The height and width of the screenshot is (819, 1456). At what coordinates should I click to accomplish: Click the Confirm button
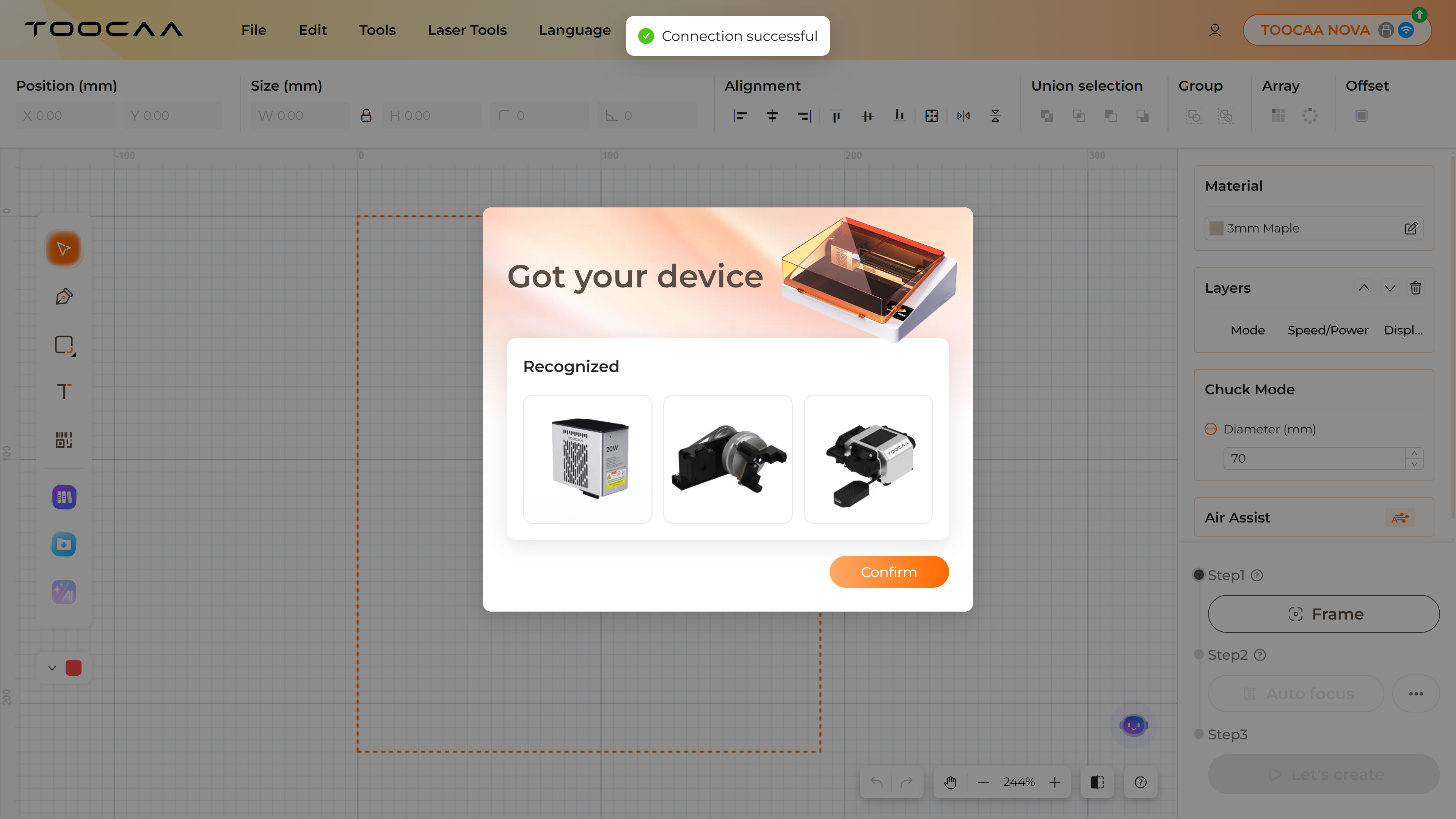coord(888,572)
